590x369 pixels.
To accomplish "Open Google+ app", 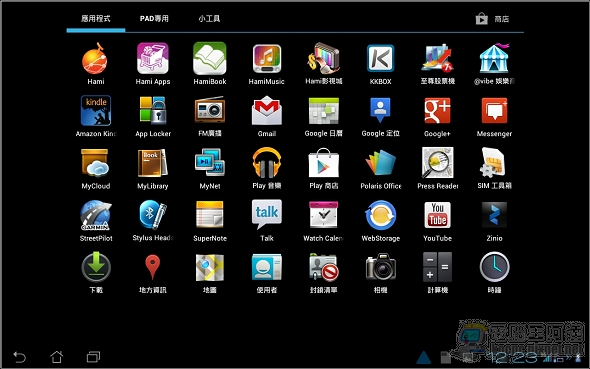I will click(x=437, y=116).
